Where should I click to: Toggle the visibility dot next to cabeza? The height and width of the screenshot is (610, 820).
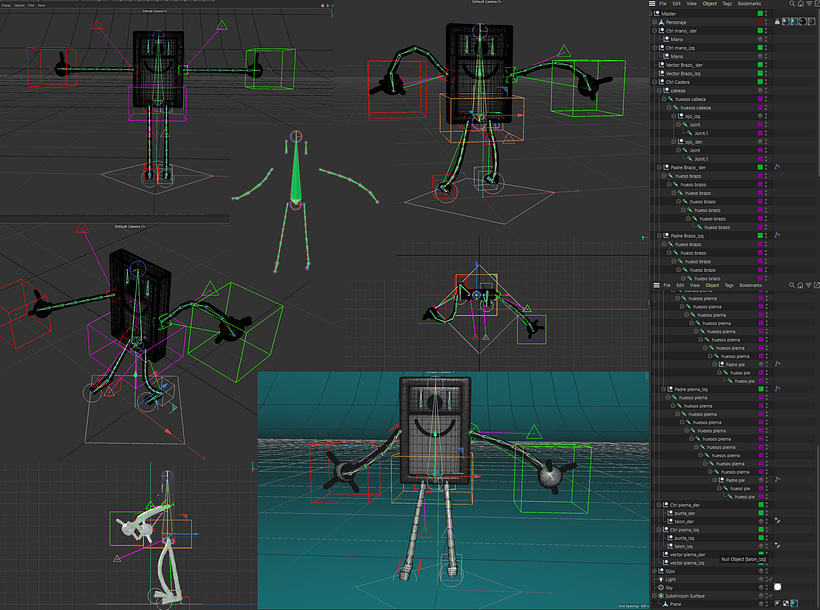pos(760,90)
